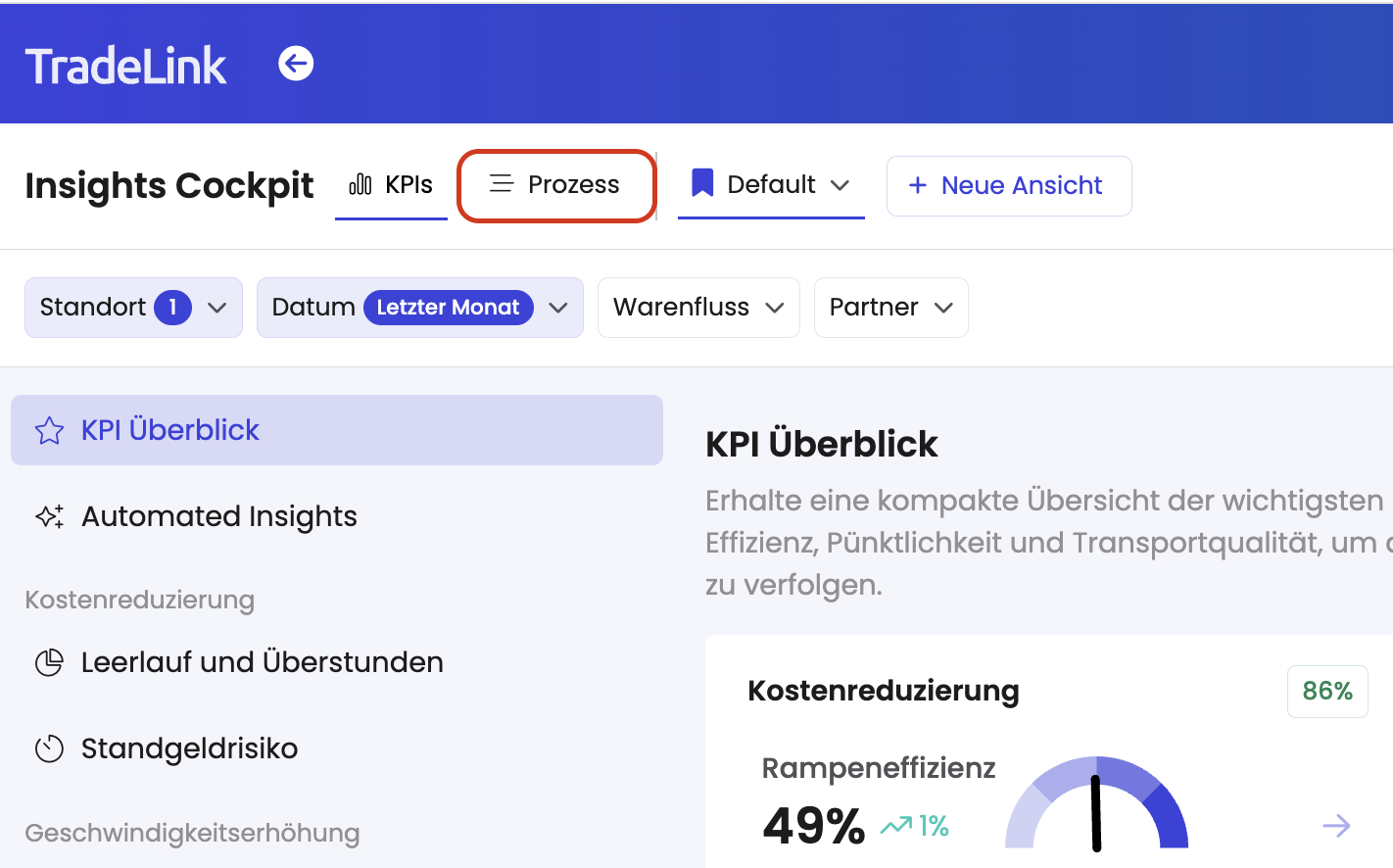Click the clock icon for Standgeldrisiko
1393x868 pixels.
49,748
